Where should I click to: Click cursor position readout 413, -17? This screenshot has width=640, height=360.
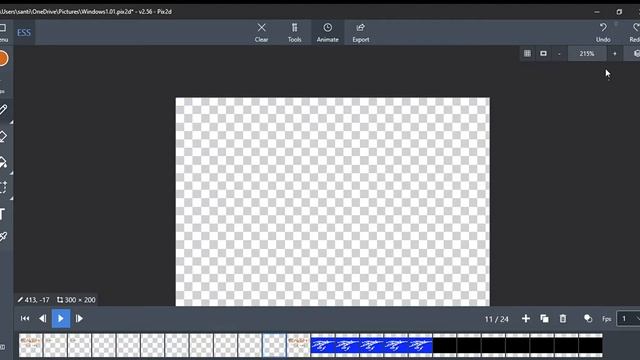tap(33, 300)
